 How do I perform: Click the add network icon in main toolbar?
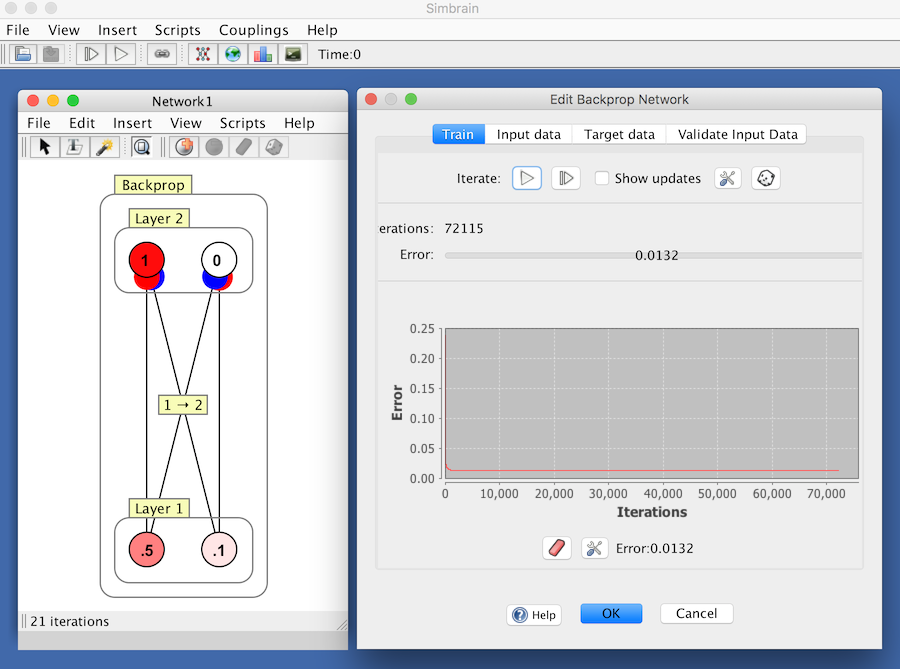coord(203,54)
